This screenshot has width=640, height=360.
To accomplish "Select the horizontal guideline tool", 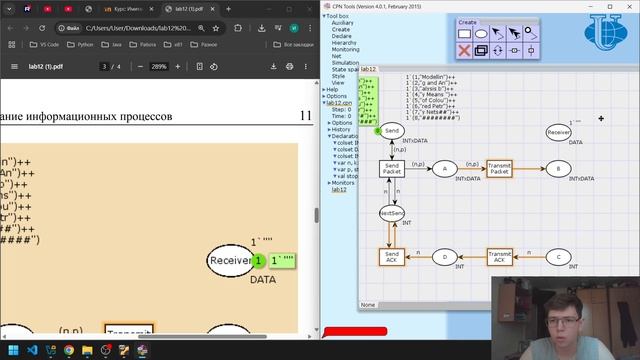I will [514, 51].
